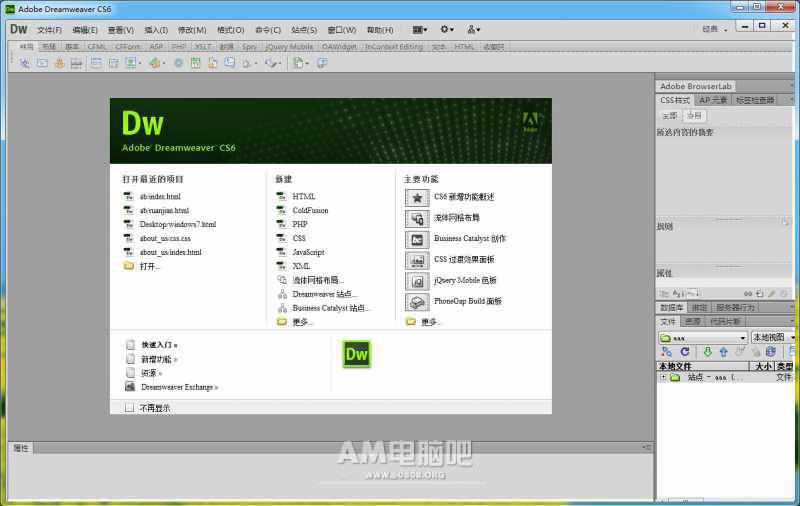Check the 不再显示 checkbox
The width and height of the screenshot is (800, 506).
130,408
